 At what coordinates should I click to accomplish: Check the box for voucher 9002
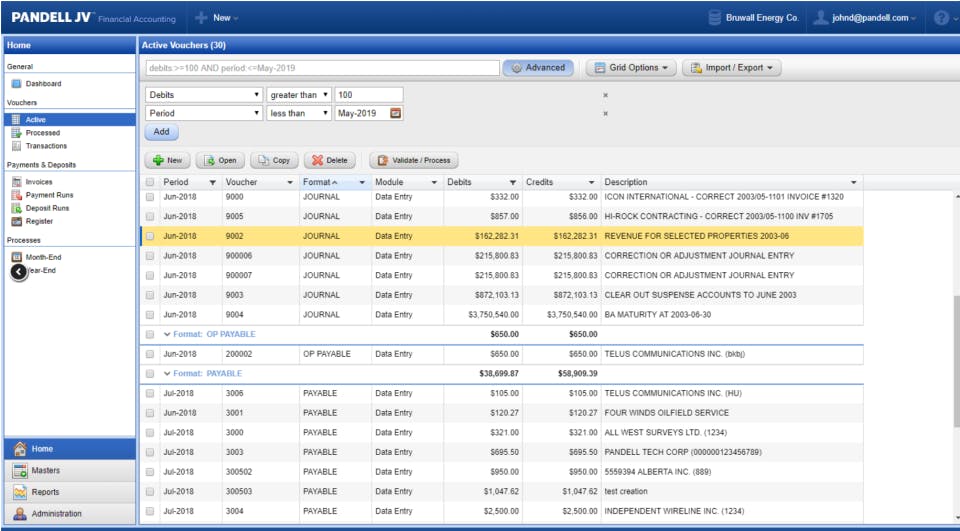[150, 236]
